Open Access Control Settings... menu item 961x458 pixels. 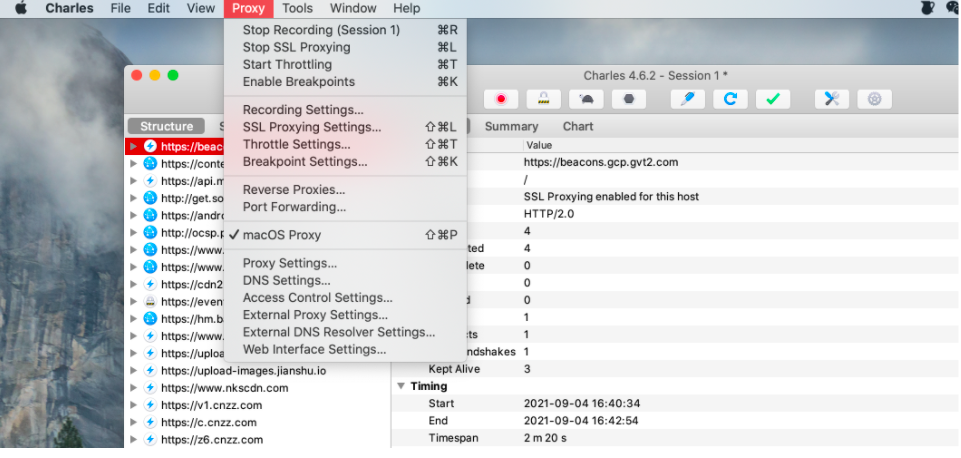coord(345,297)
